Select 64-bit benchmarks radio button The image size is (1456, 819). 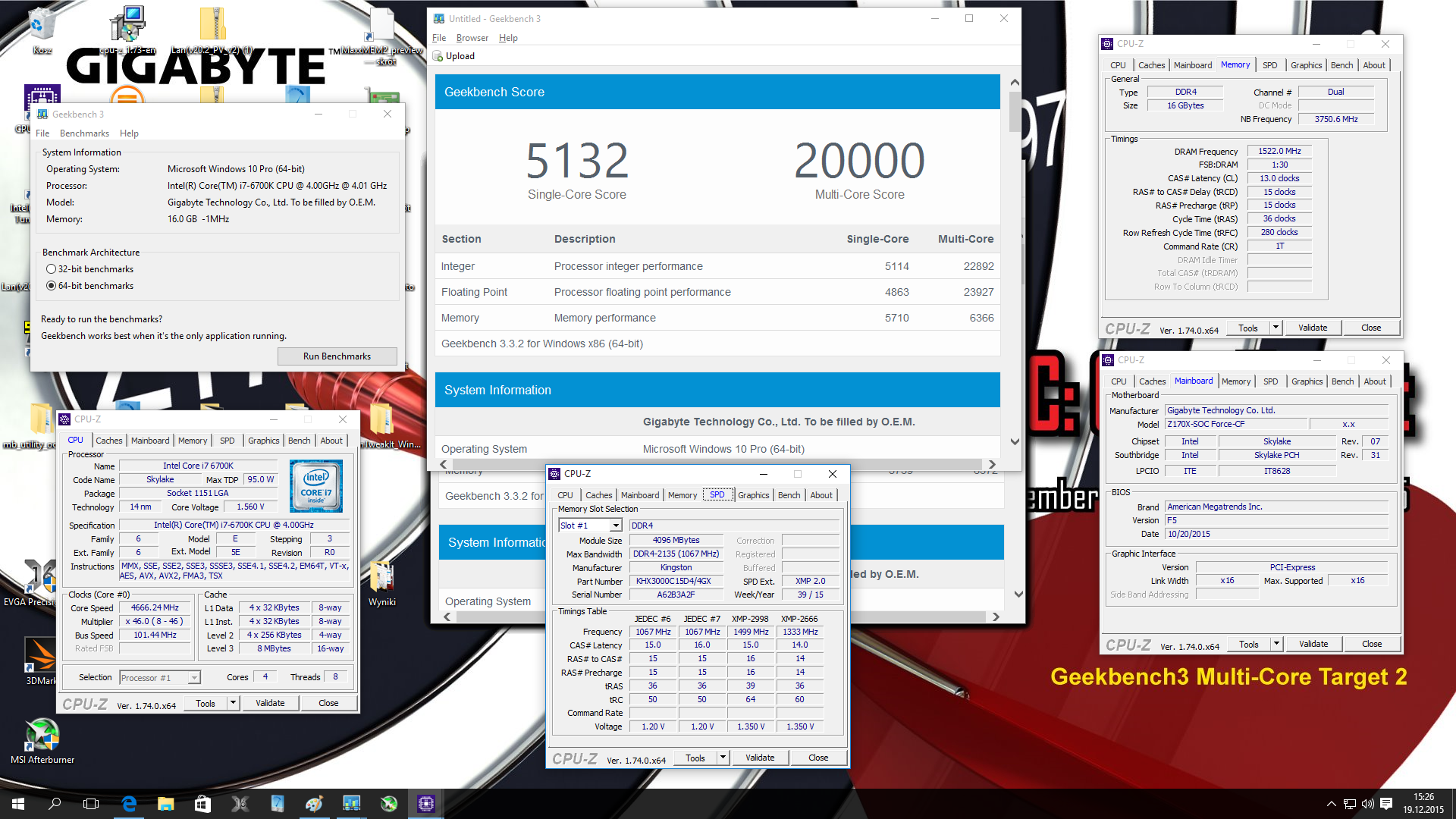click(51, 286)
